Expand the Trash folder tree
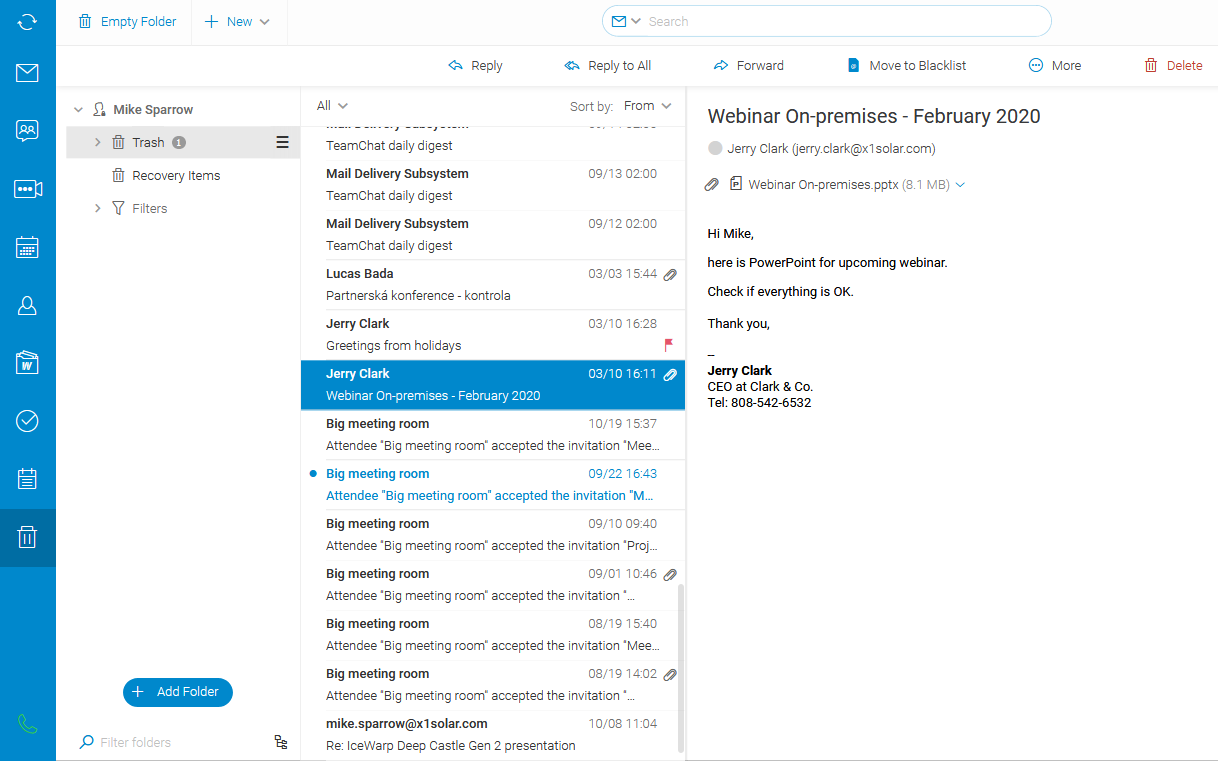The image size is (1218, 761). (97, 142)
